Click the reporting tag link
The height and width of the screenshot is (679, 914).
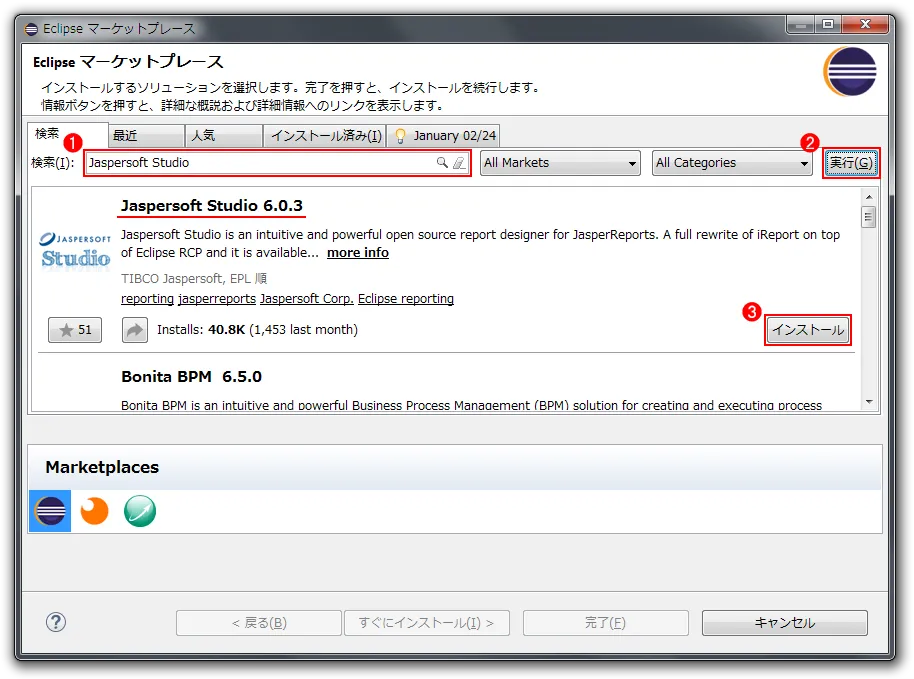point(147,298)
